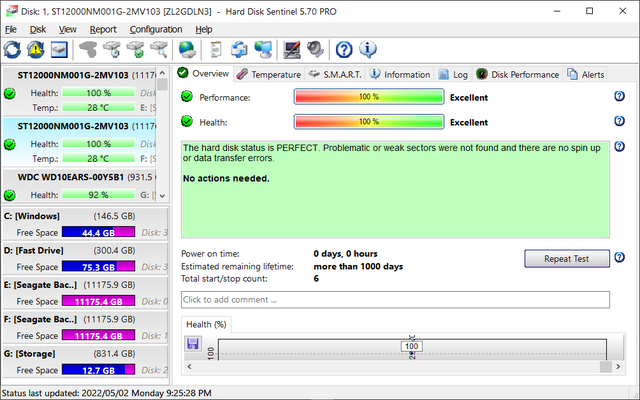Click the Health 100% progress bar

click(368, 122)
